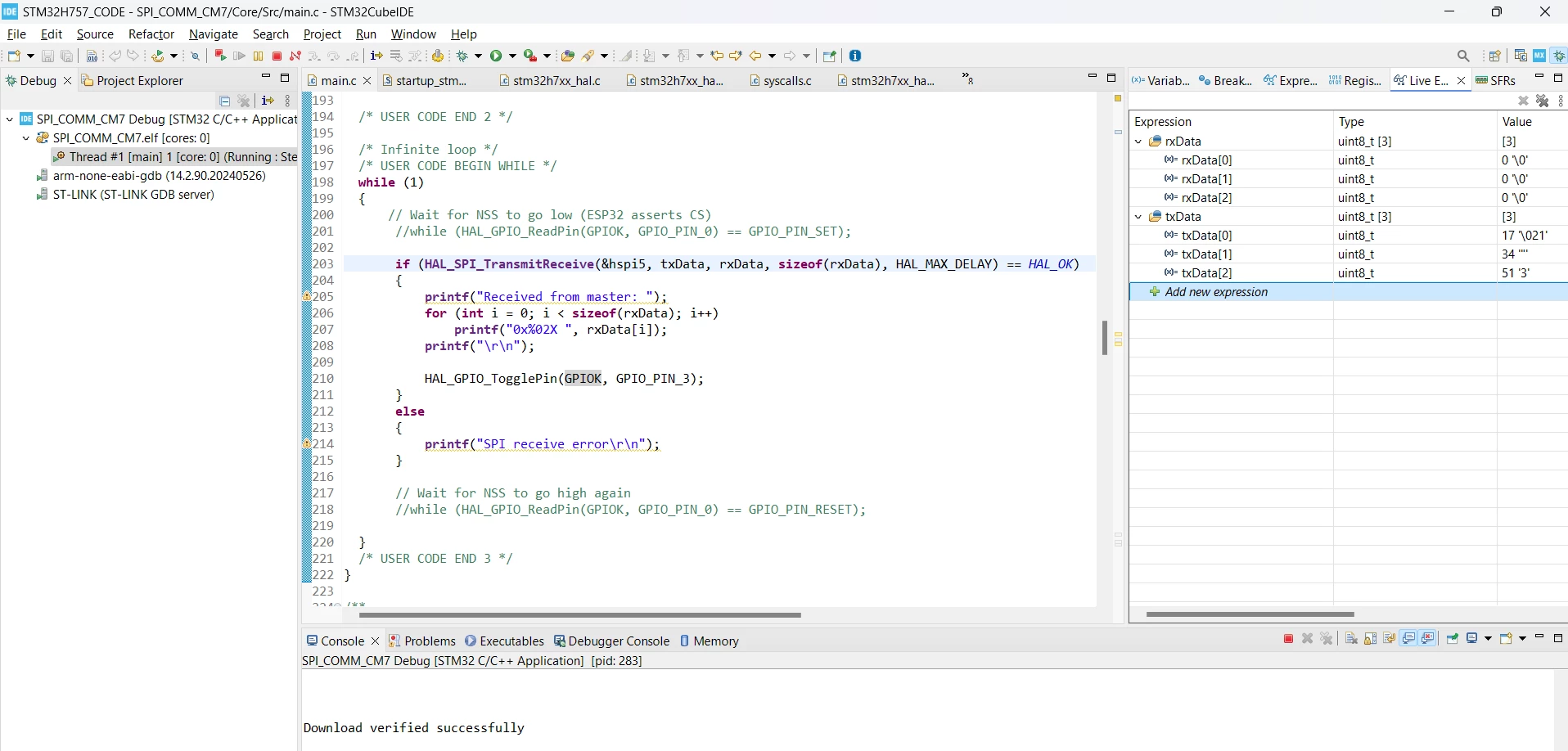The image size is (1568, 751).
Task: Collapse the SPI_COMM_CM7.elf node
Action: [x=26, y=138]
